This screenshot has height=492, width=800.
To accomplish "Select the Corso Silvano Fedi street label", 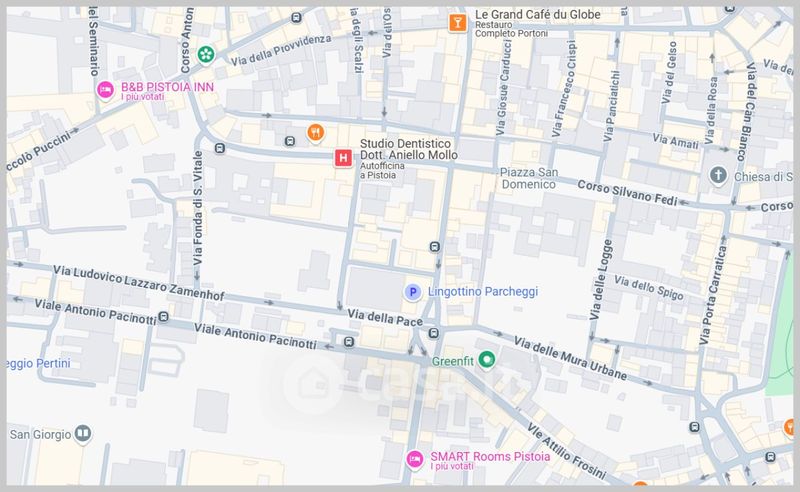I will point(628,193).
